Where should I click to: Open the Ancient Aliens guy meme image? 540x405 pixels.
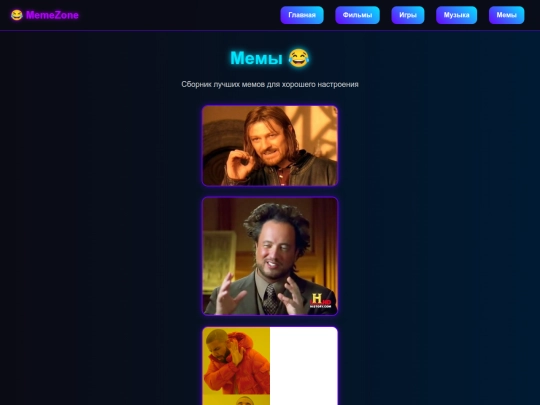(x=270, y=256)
